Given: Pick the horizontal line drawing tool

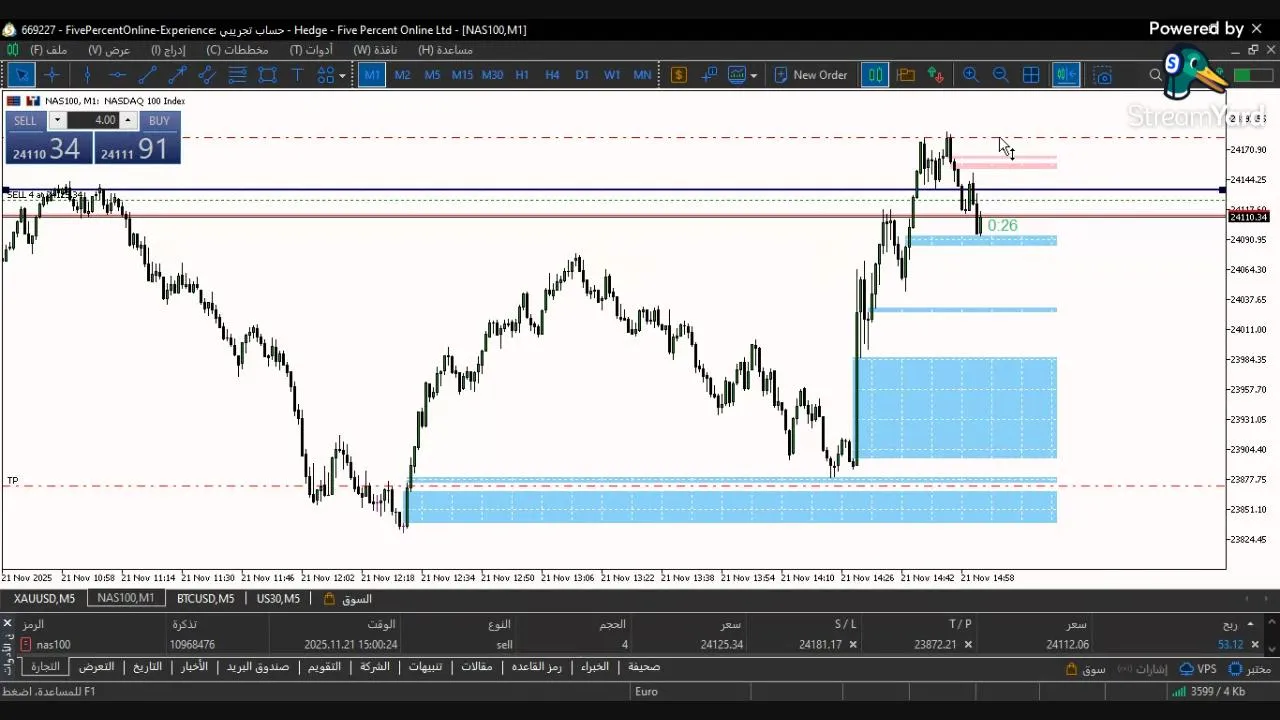Looking at the screenshot, I should [x=117, y=75].
